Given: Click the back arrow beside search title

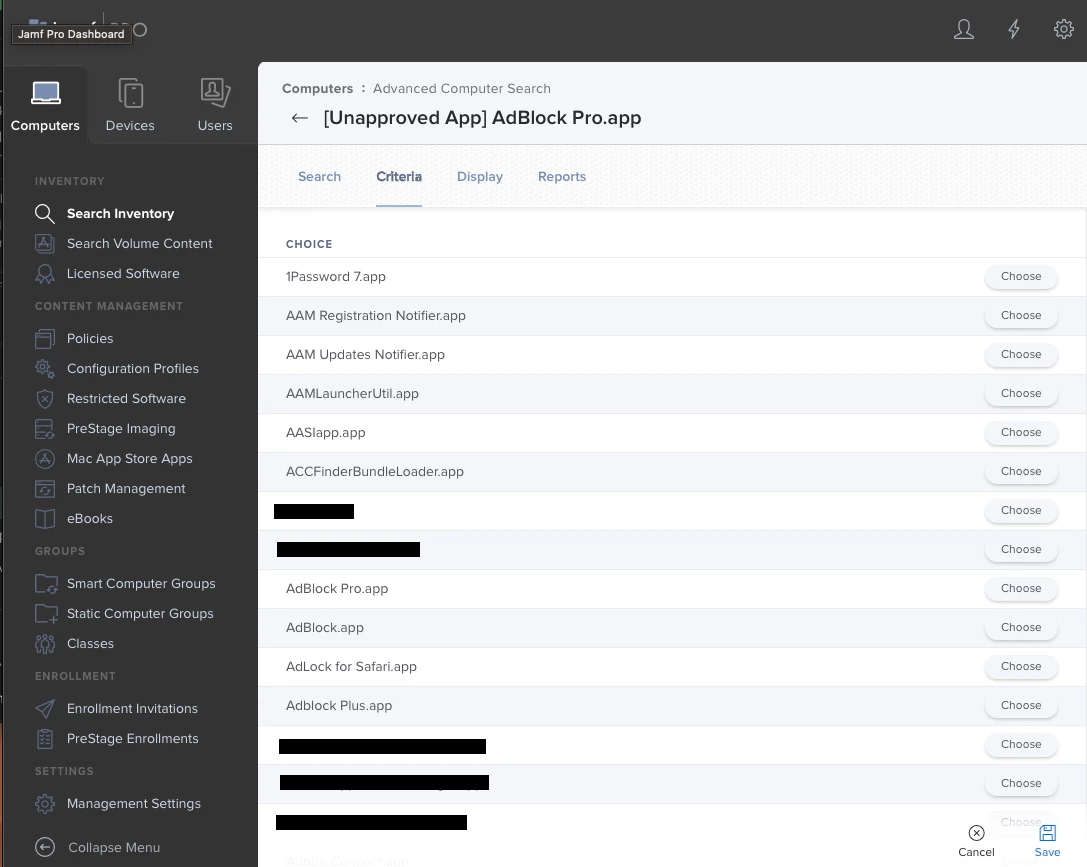Looking at the screenshot, I should tap(299, 118).
